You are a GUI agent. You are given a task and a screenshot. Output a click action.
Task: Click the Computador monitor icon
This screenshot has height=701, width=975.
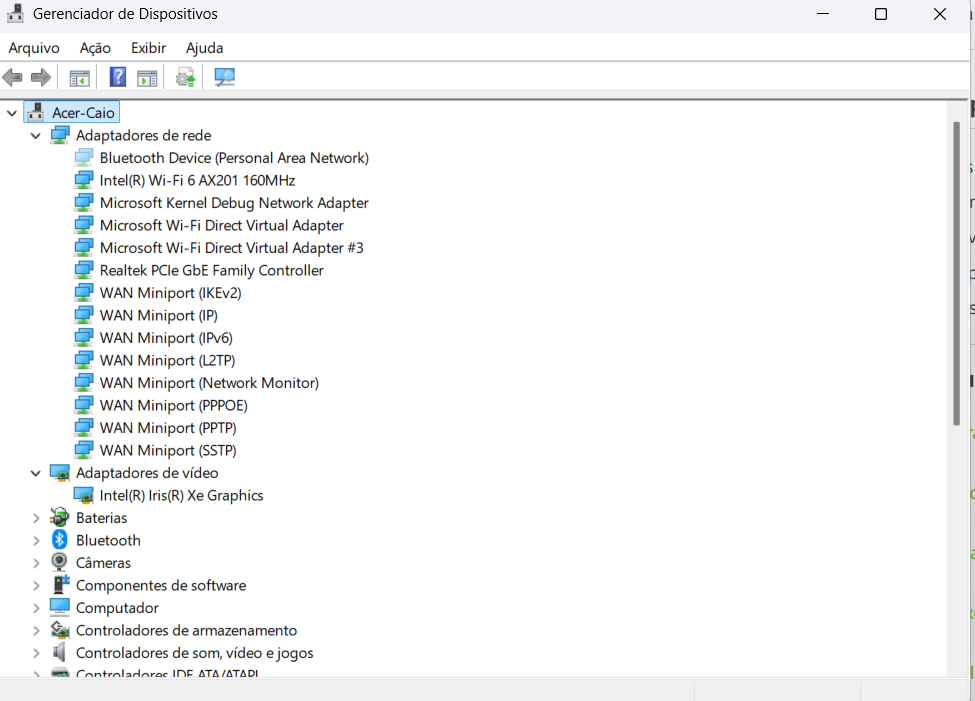click(60, 607)
